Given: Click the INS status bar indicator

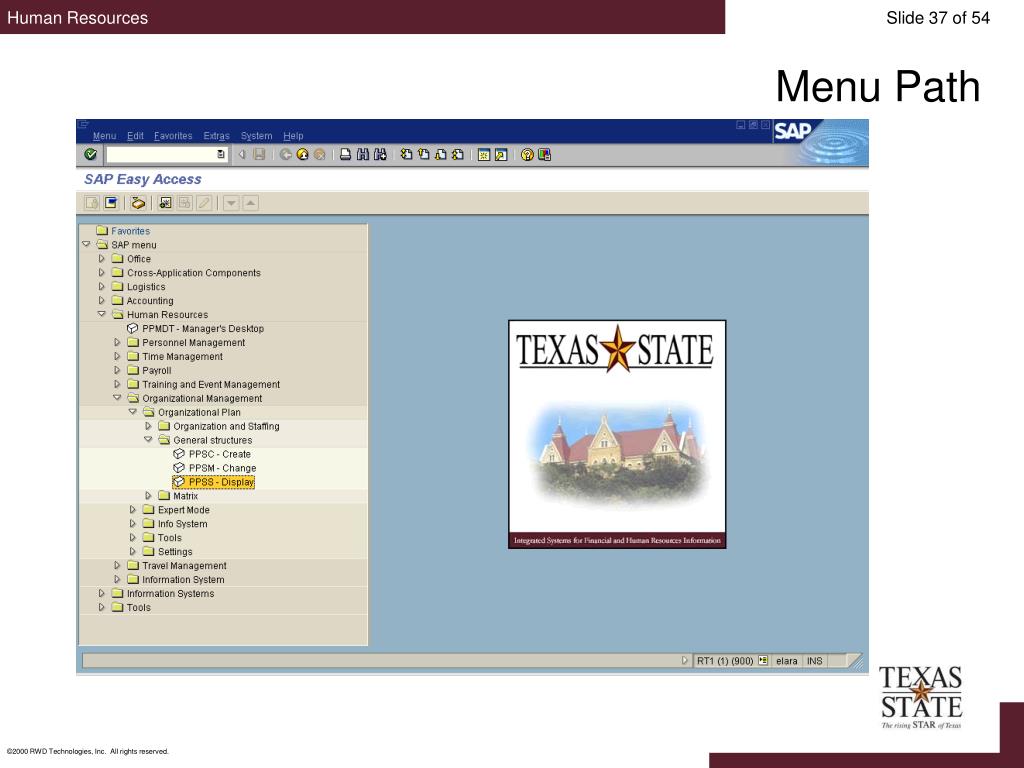Looking at the screenshot, I should (x=814, y=661).
